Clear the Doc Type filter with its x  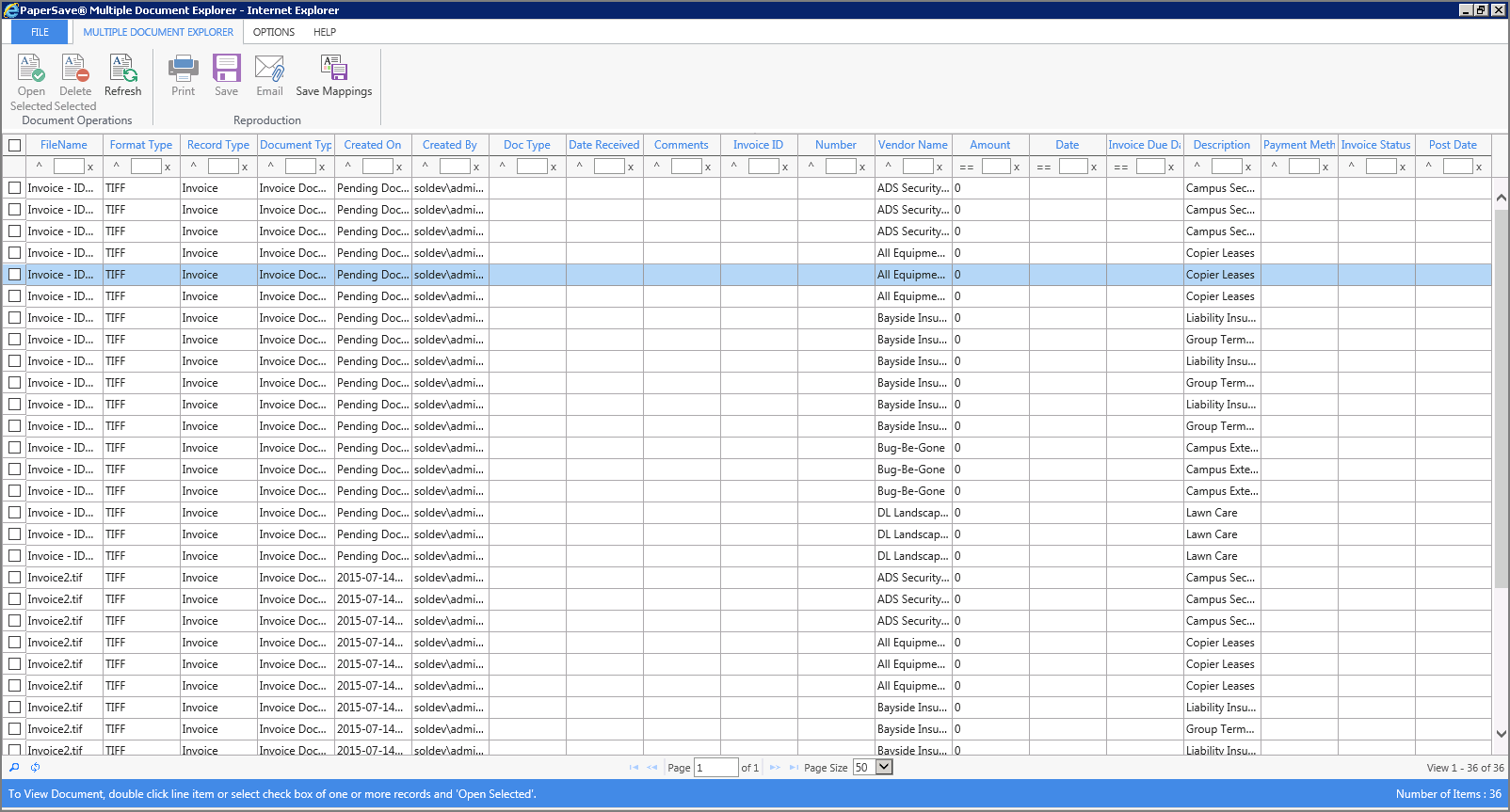pyautogui.click(x=554, y=167)
